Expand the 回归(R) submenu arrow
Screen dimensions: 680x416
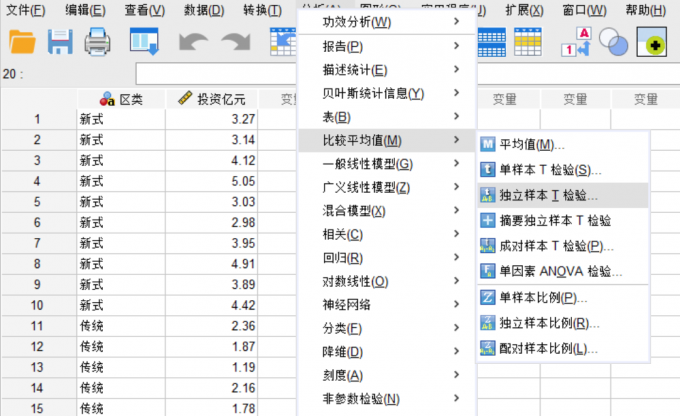pos(456,258)
